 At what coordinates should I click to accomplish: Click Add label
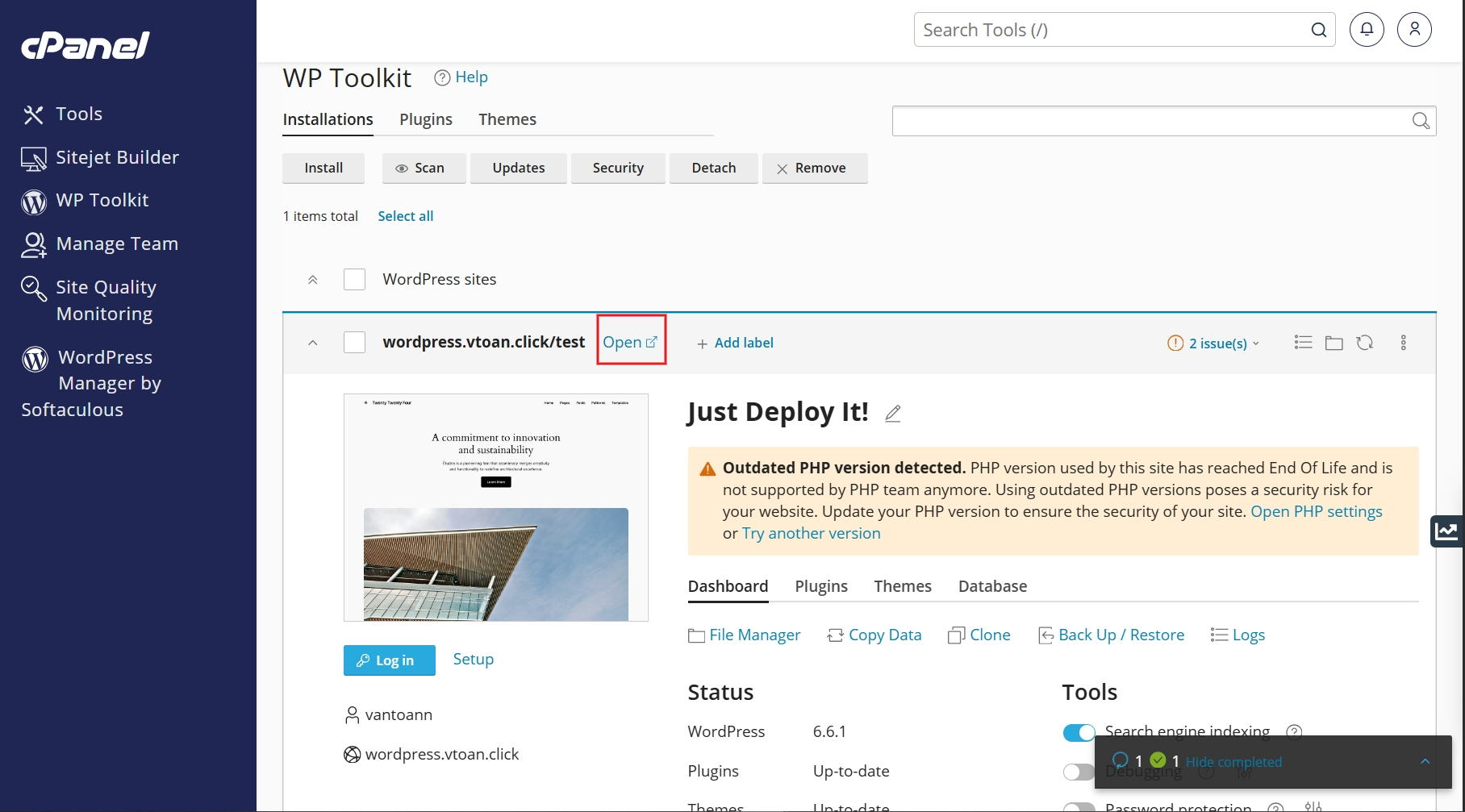pyautogui.click(x=735, y=343)
